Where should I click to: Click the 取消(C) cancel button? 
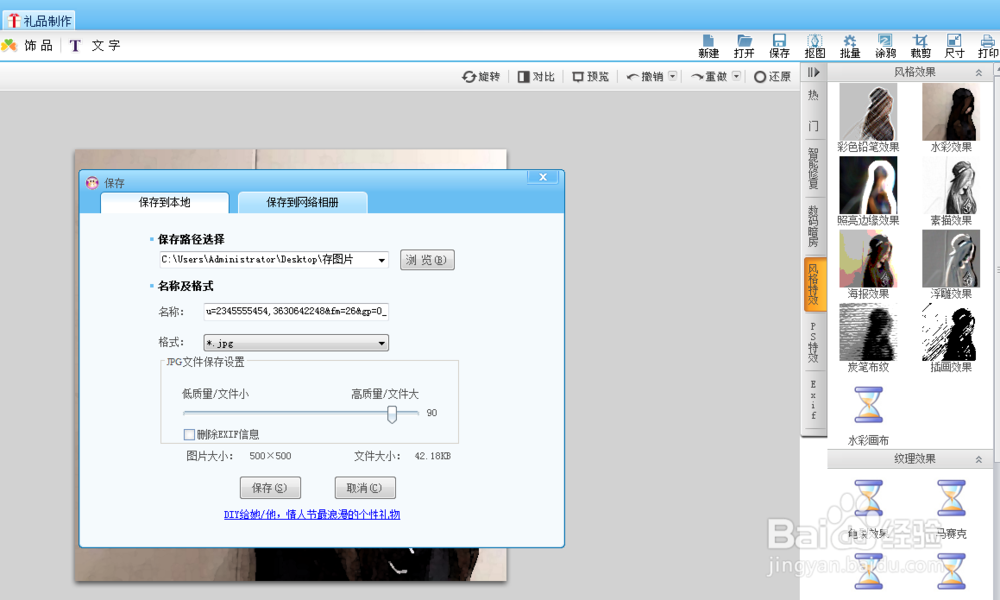[365, 488]
